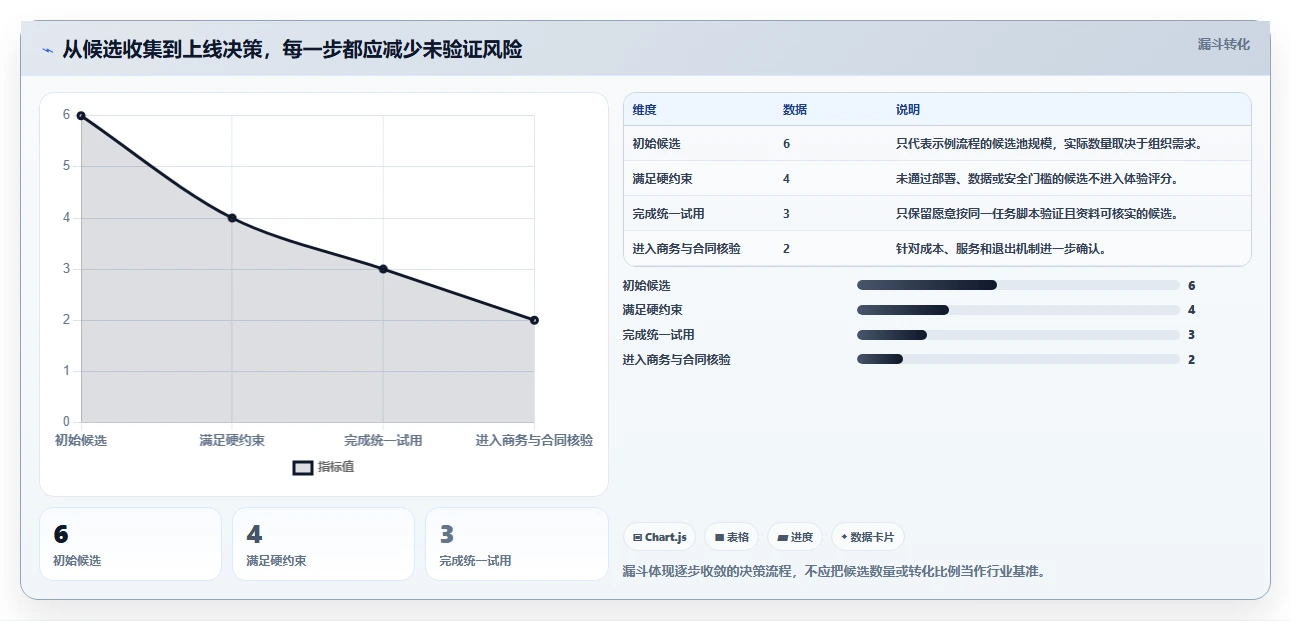Click the 进度 tag chip
The height and width of the screenshot is (621, 1291).
pos(795,537)
